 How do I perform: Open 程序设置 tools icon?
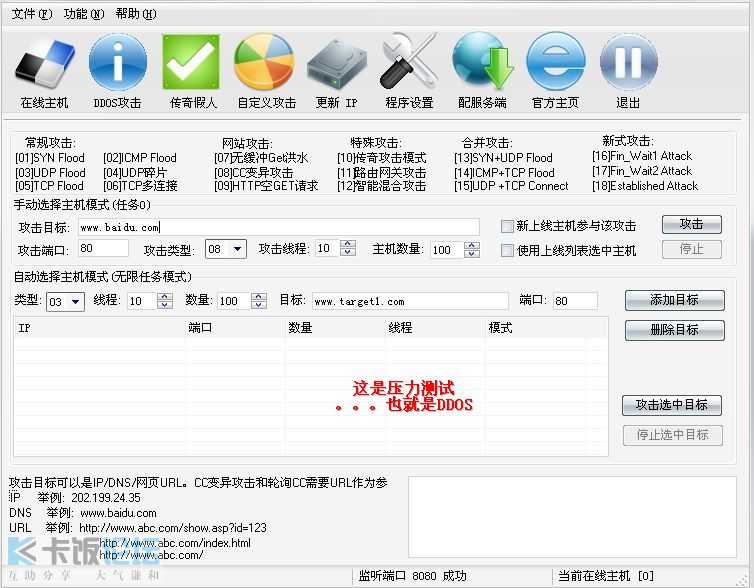coord(409,63)
